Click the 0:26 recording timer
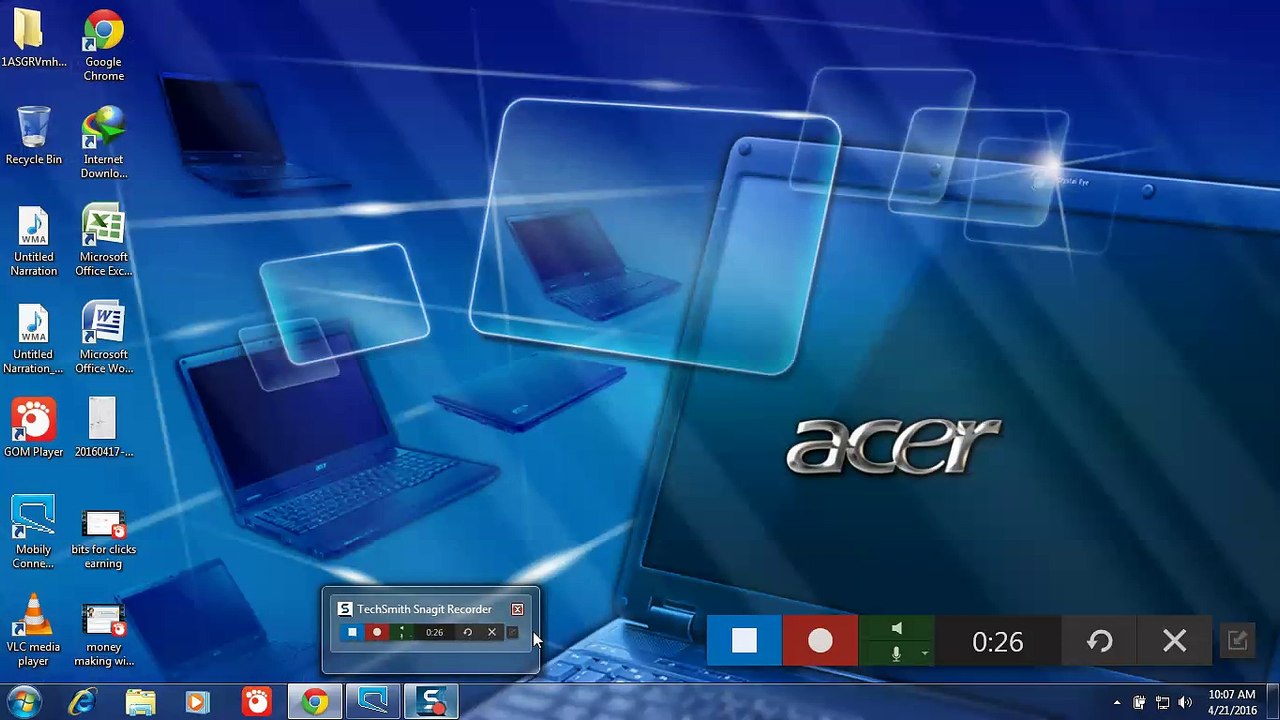Screen dimensions: 1280x720 tap(998, 641)
